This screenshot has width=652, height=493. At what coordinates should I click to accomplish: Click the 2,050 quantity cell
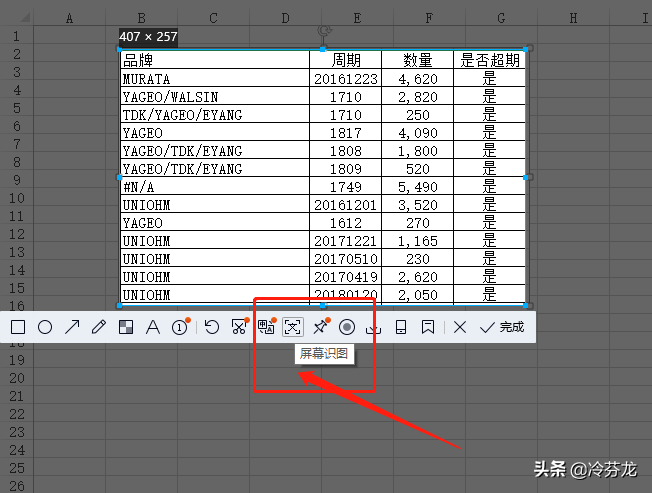tap(417, 295)
